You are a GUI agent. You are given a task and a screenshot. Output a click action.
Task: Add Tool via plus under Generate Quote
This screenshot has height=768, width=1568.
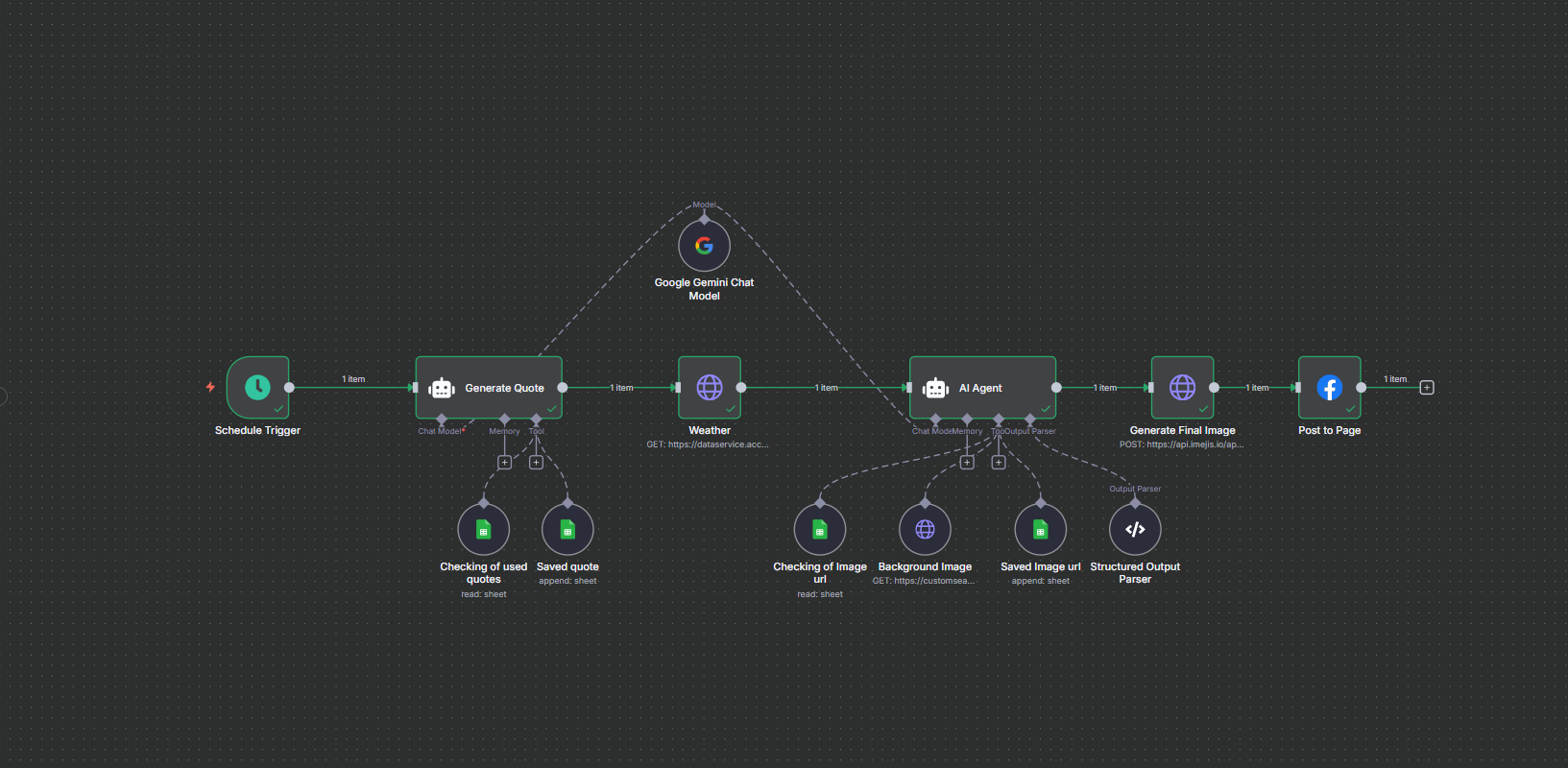point(536,463)
